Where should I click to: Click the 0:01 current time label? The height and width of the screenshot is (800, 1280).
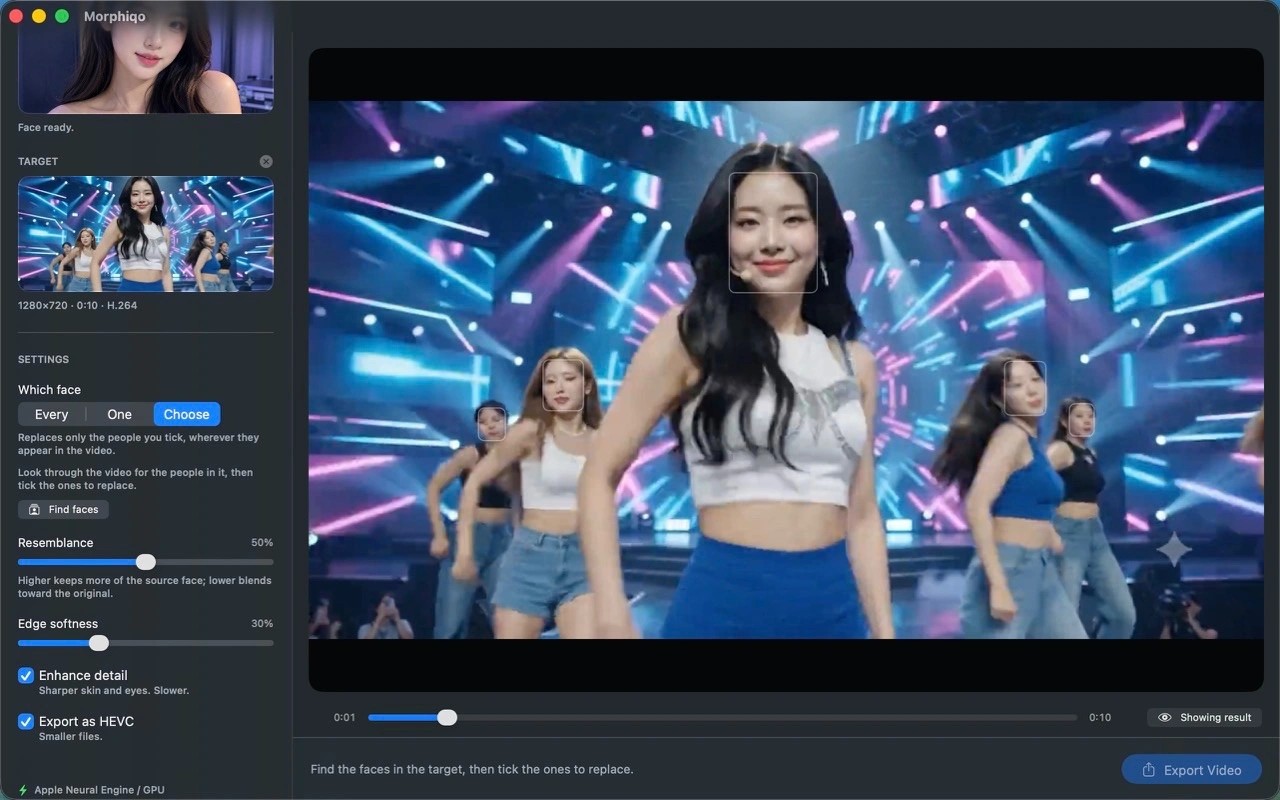tap(345, 717)
